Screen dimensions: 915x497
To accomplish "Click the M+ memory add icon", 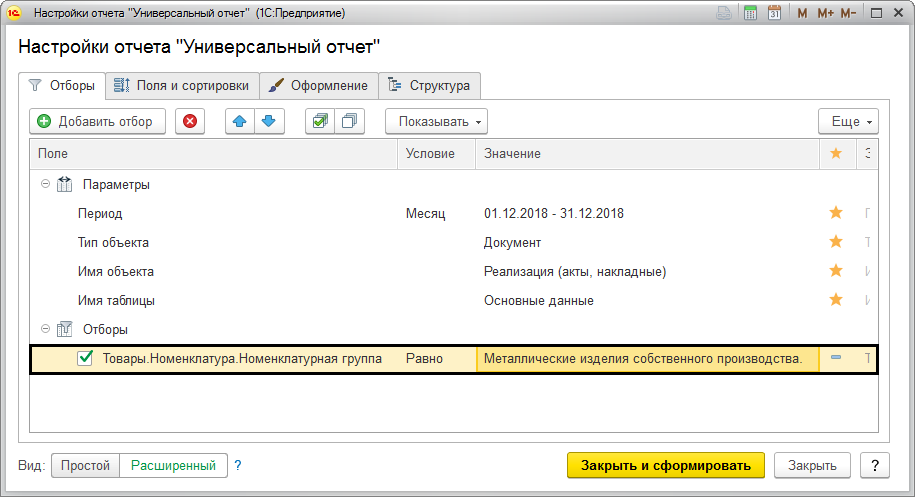I will [x=825, y=14].
